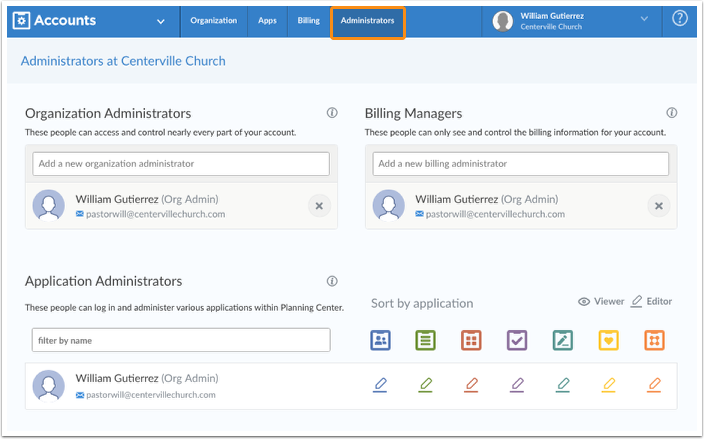Viewport: 704px width, 439px height.
Task: Sort by the yellow heart app icon
Action: (608, 340)
